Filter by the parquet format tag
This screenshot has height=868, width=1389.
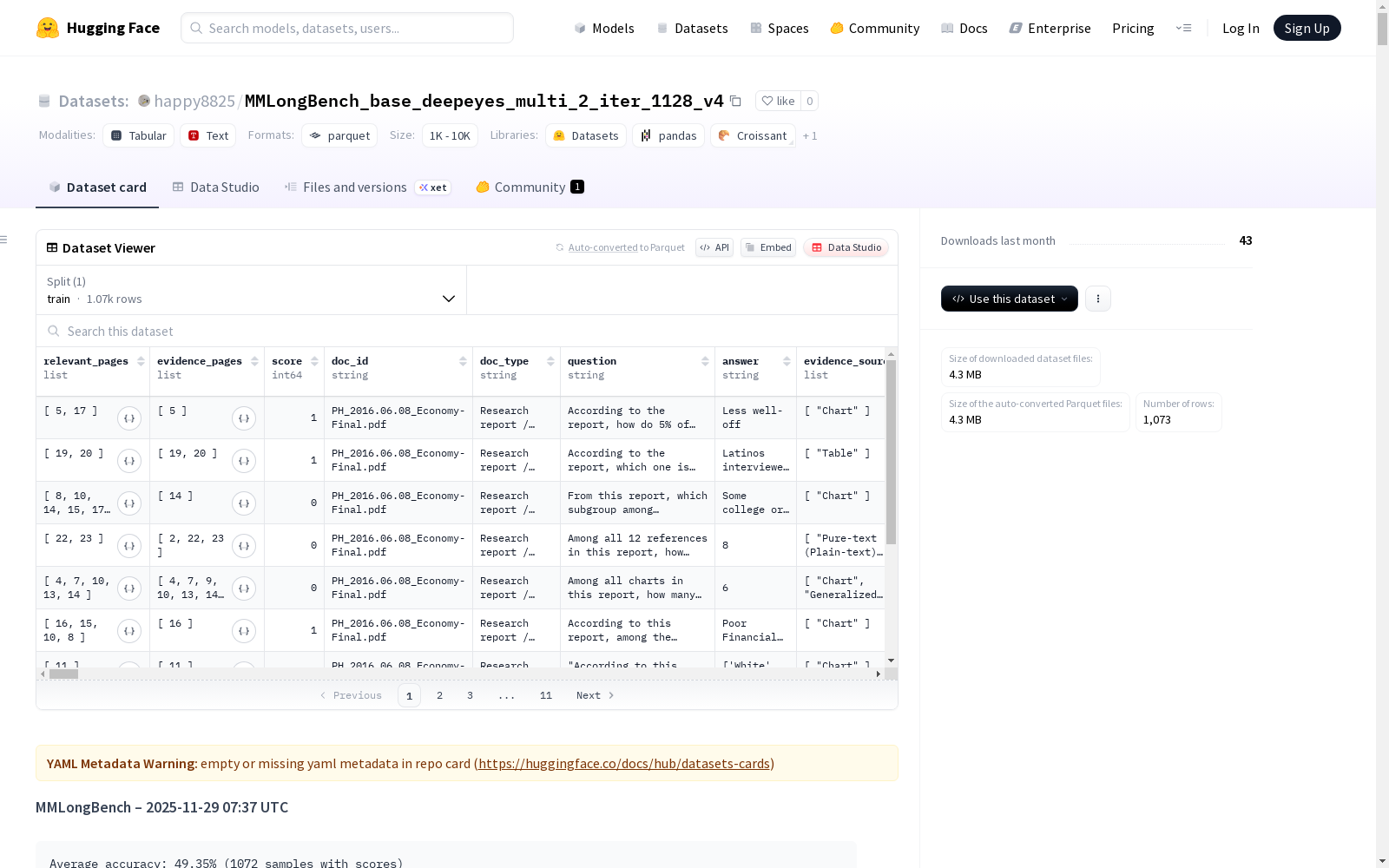(339, 135)
